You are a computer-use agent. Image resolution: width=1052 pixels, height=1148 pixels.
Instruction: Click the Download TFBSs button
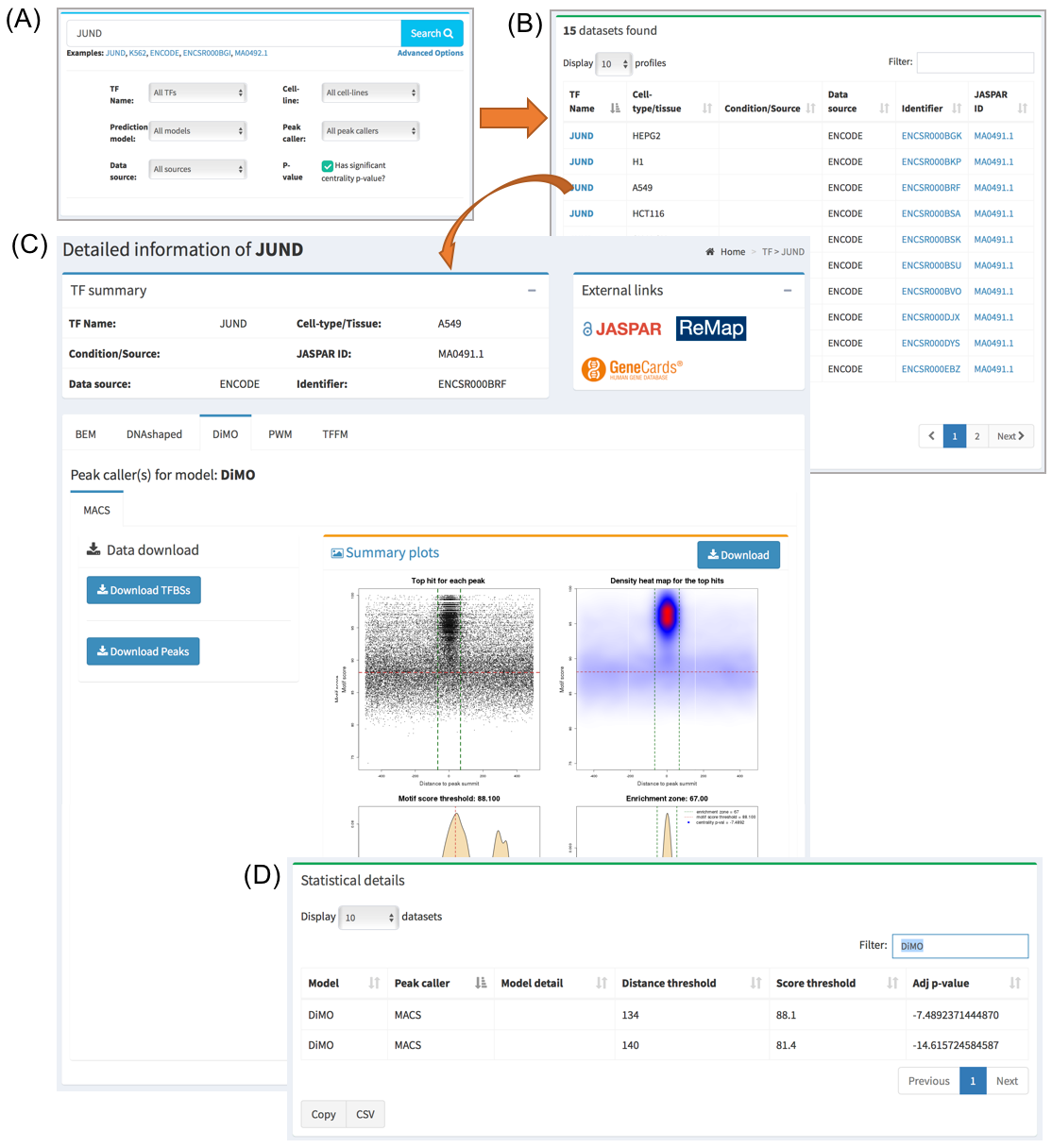[x=144, y=590]
